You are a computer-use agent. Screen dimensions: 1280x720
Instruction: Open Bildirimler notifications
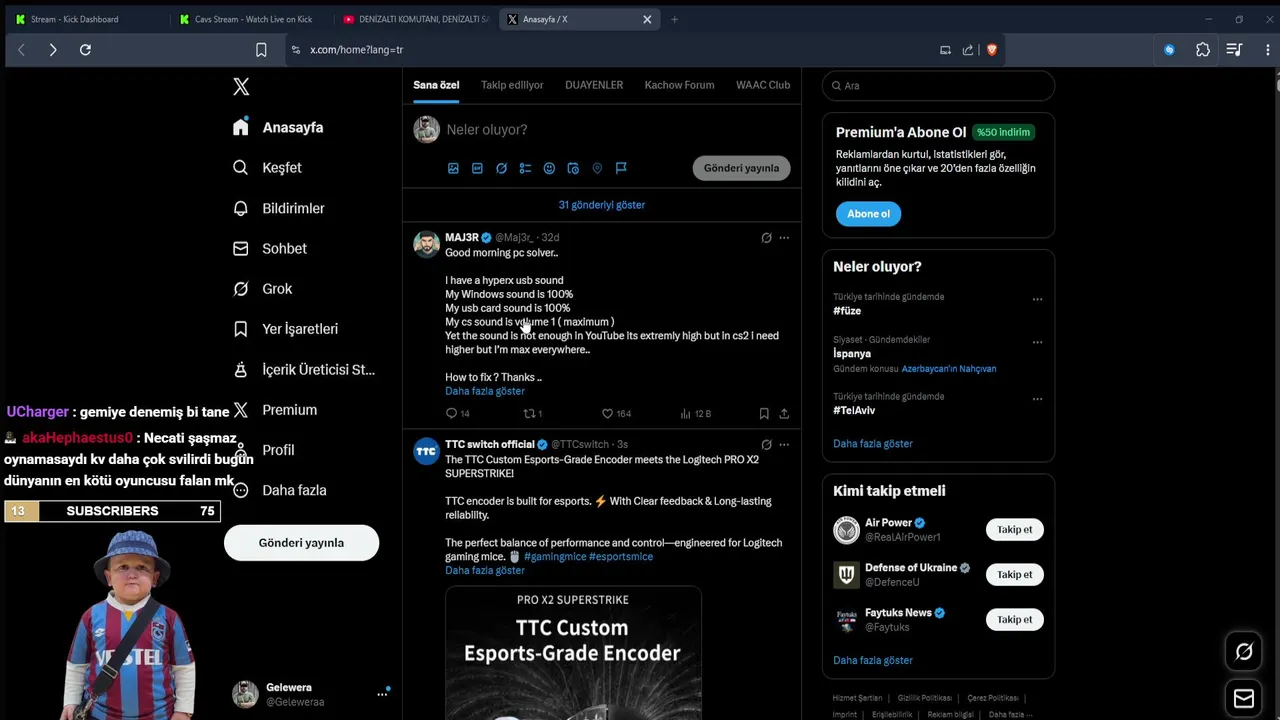click(x=278, y=208)
